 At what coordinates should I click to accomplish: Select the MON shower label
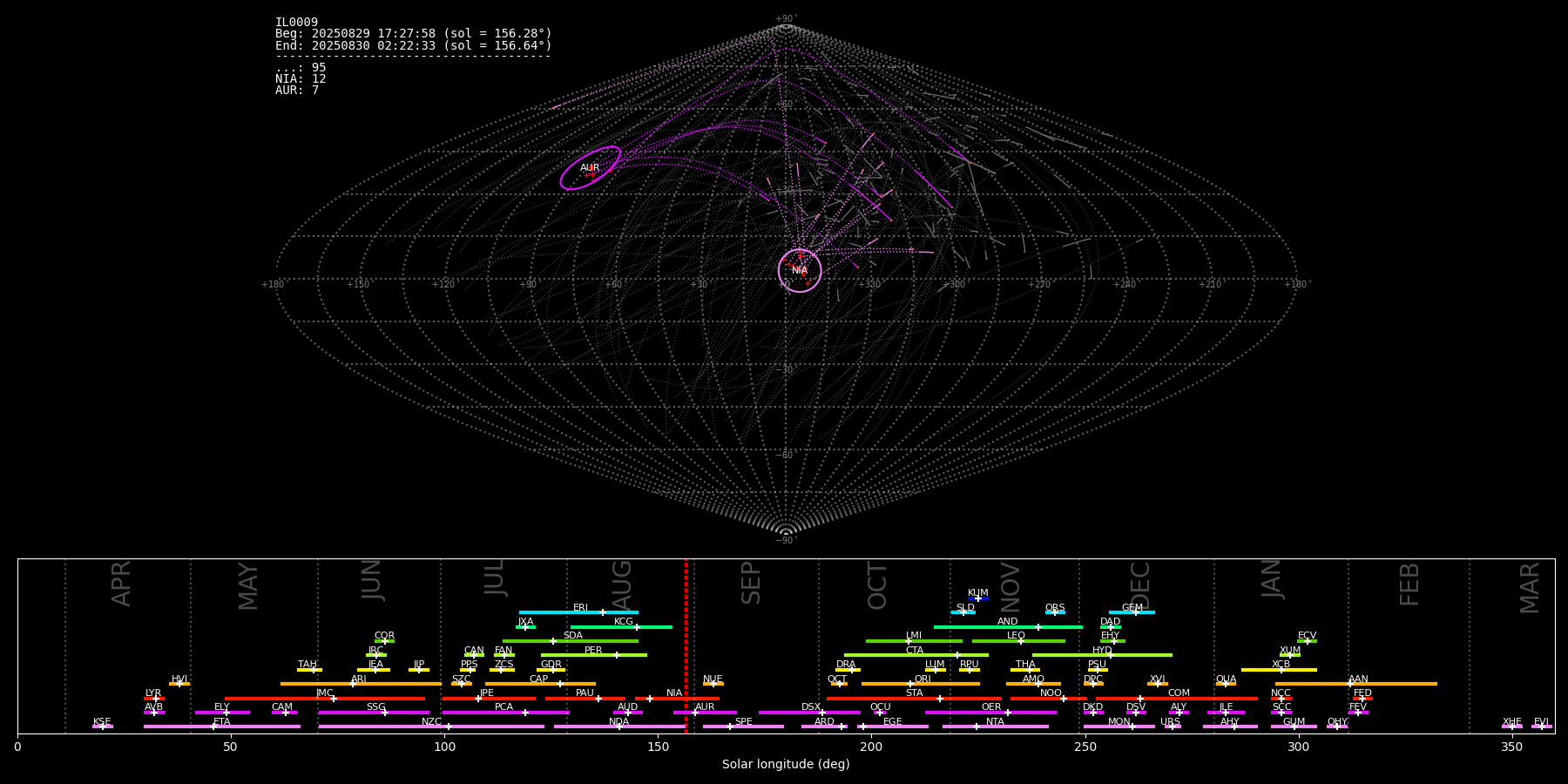(1119, 722)
